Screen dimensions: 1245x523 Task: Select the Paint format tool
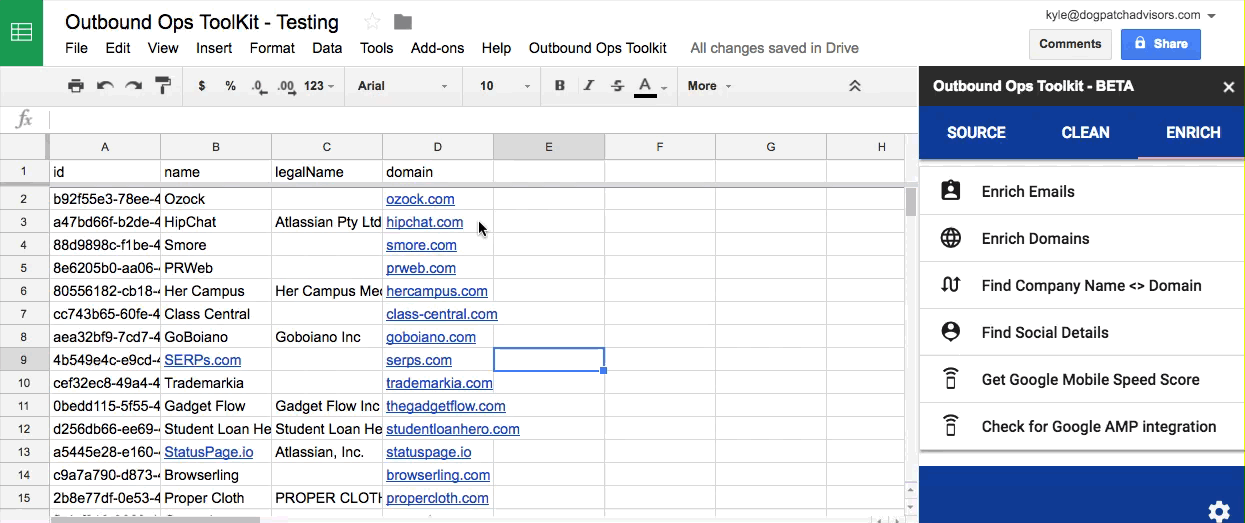[163, 86]
